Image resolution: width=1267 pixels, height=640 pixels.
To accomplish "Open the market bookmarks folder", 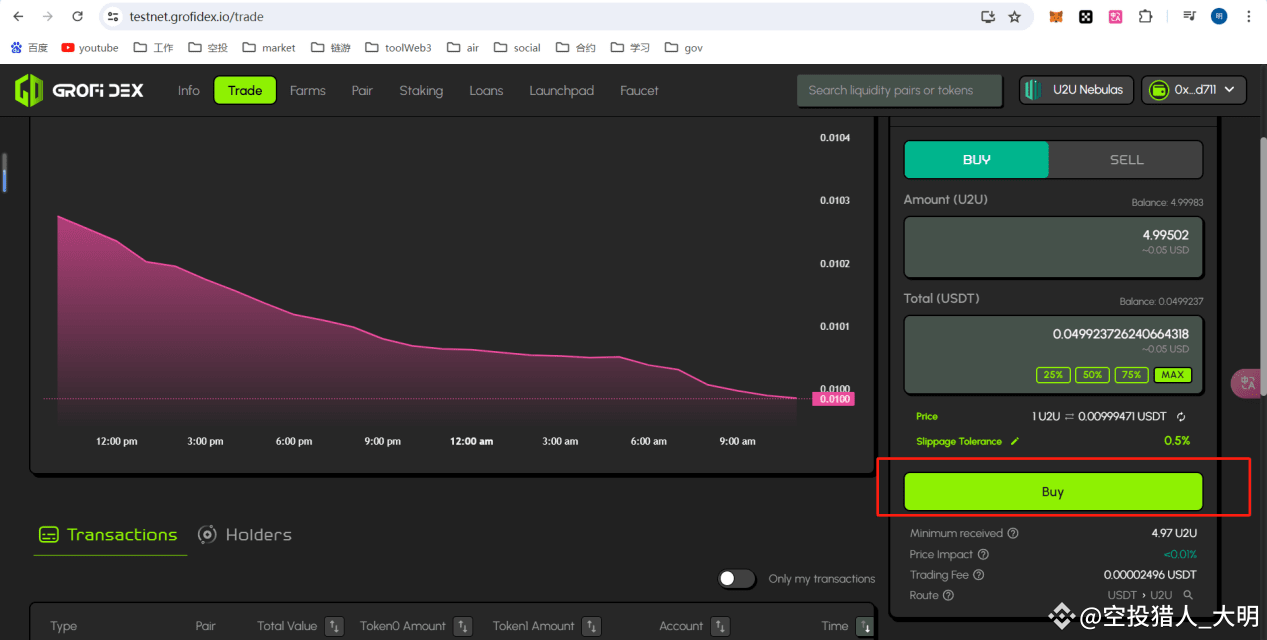I will pos(268,47).
